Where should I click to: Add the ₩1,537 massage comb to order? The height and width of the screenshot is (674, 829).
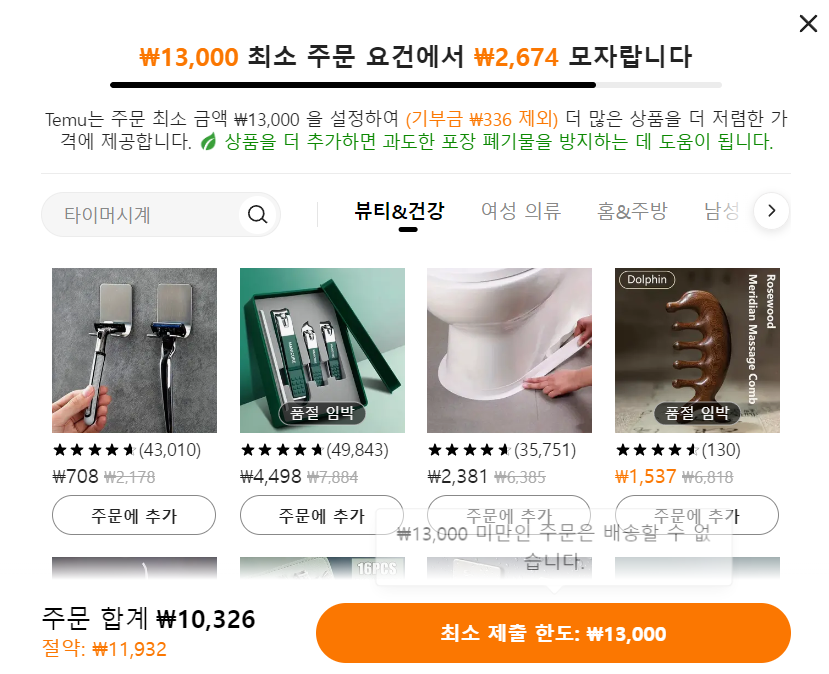(697, 515)
